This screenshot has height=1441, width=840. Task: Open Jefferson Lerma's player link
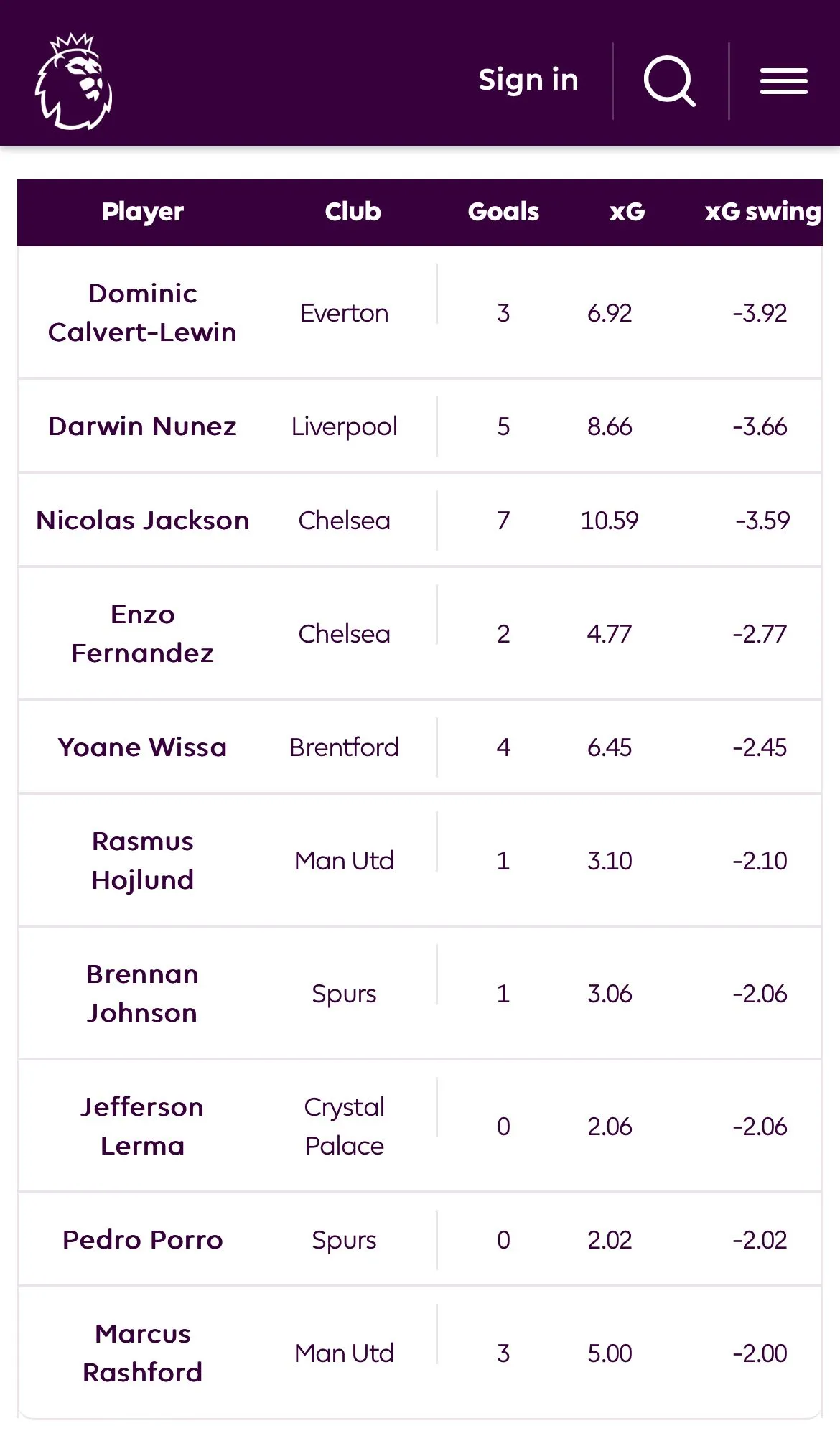142,1127
